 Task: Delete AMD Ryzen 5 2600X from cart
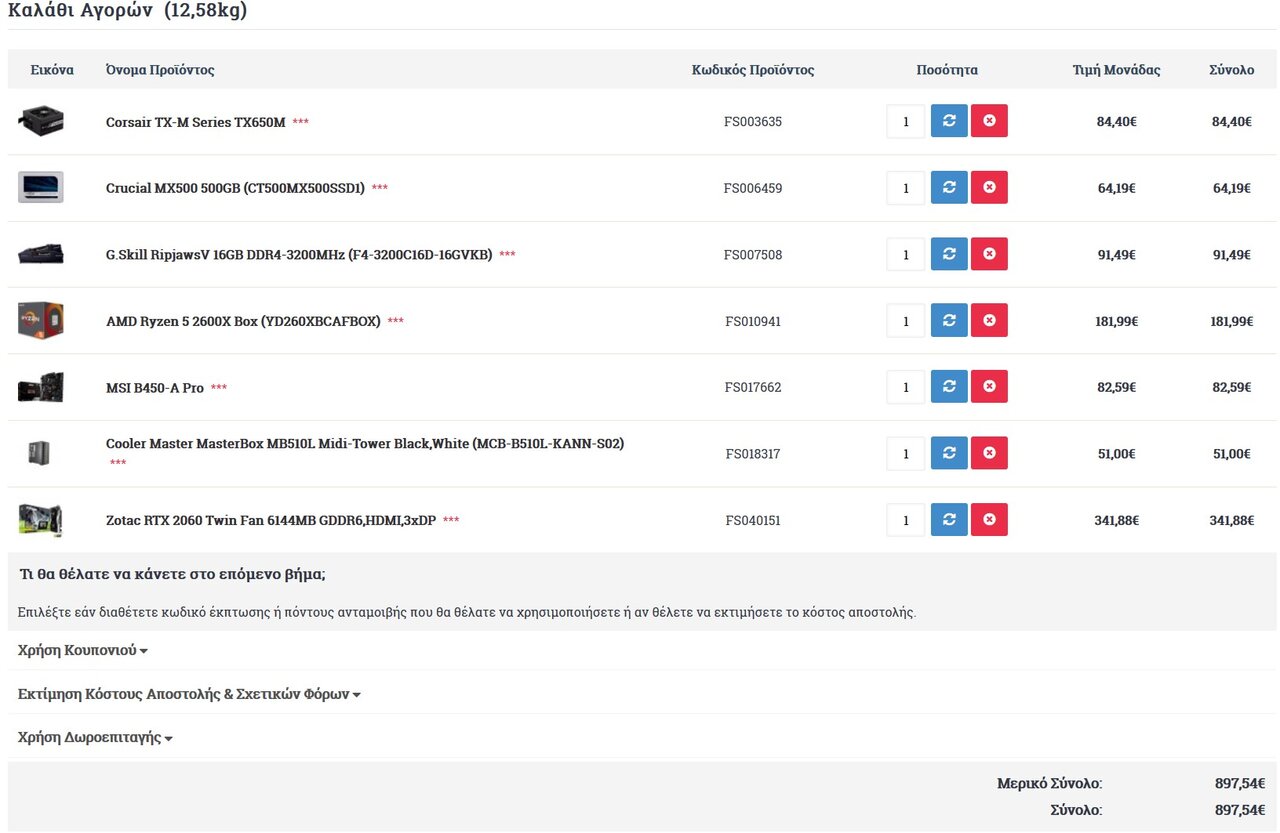(989, 320)
